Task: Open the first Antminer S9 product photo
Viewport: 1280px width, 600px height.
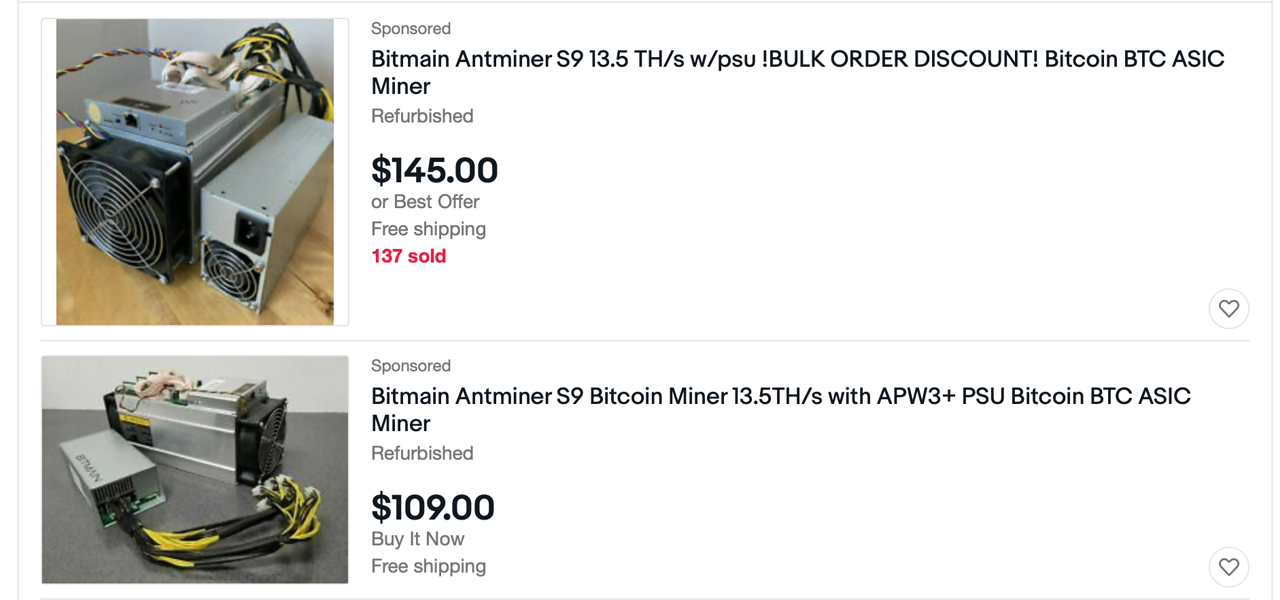Action: (x=195, y=172)
